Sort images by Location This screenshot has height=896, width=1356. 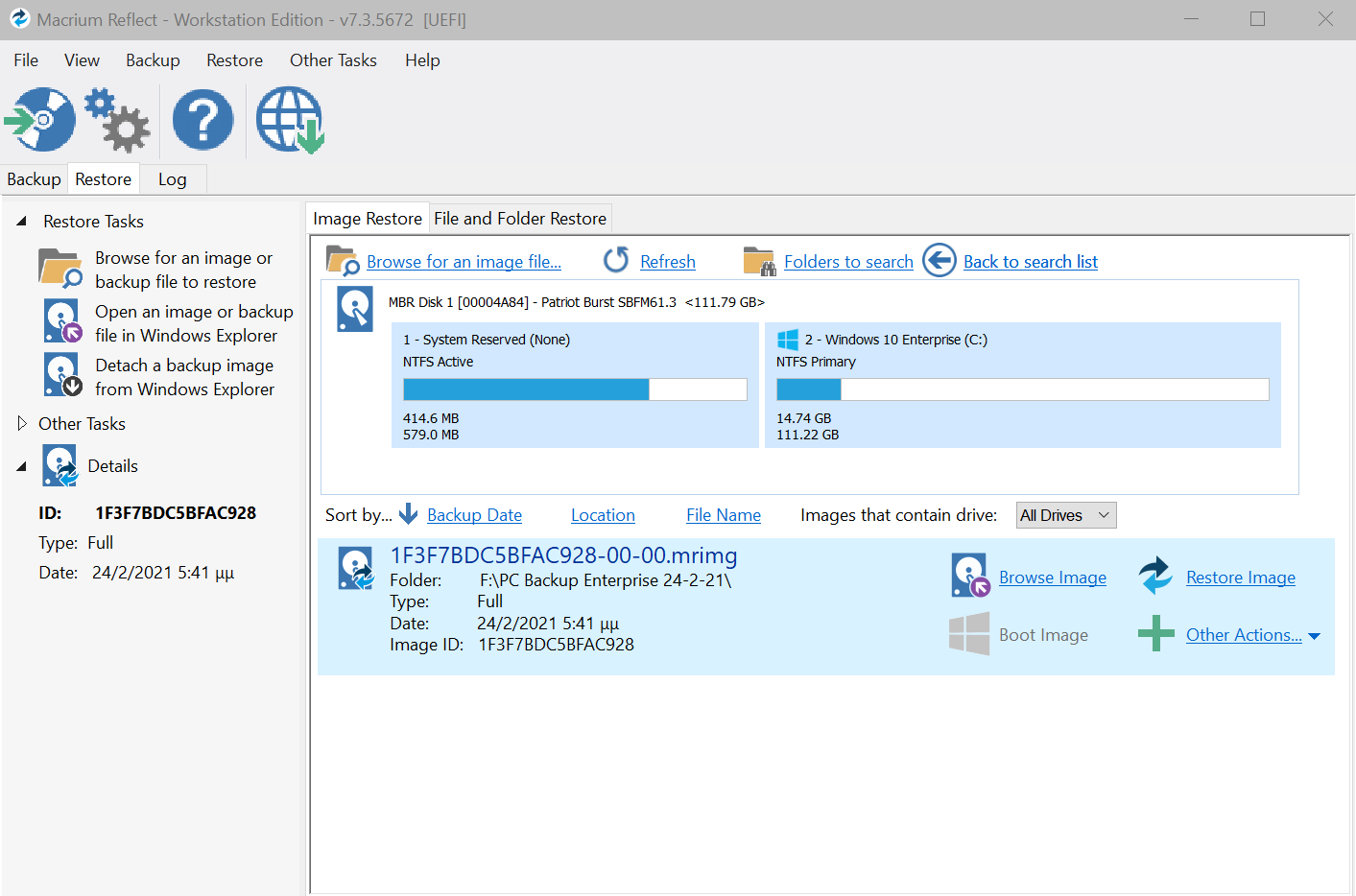[x=603, y=515]
